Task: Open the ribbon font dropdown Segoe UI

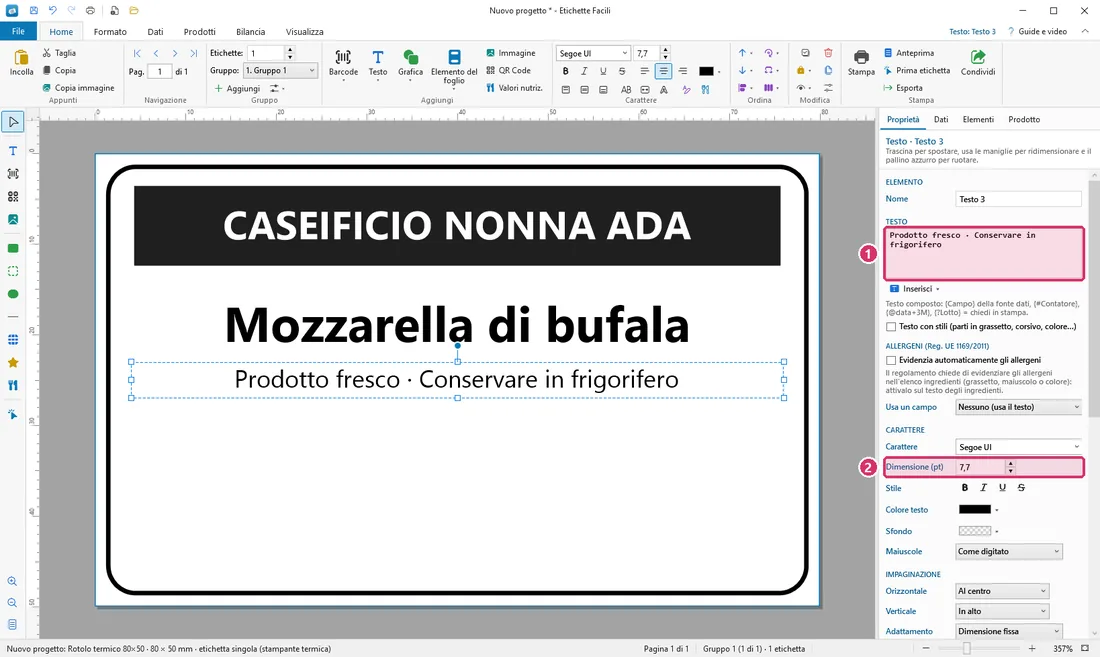Action: (593, 53)
